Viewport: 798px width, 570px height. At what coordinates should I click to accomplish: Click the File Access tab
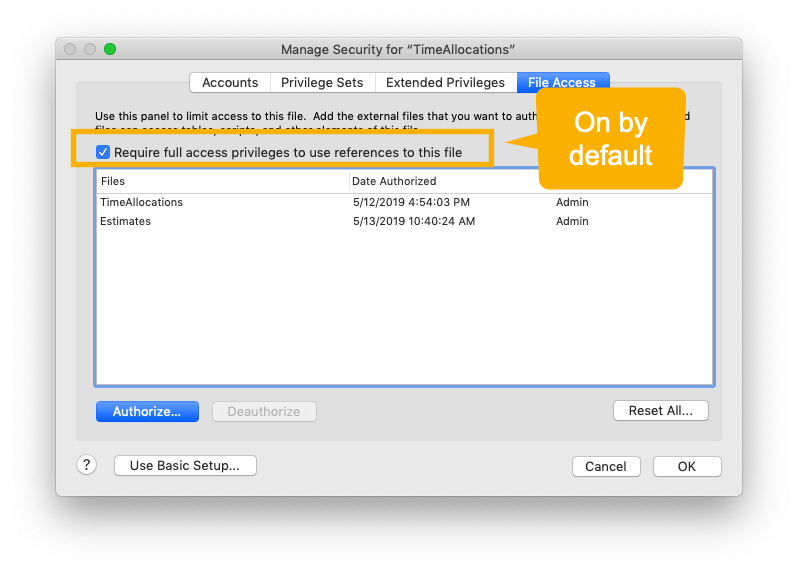coord(562,82)
